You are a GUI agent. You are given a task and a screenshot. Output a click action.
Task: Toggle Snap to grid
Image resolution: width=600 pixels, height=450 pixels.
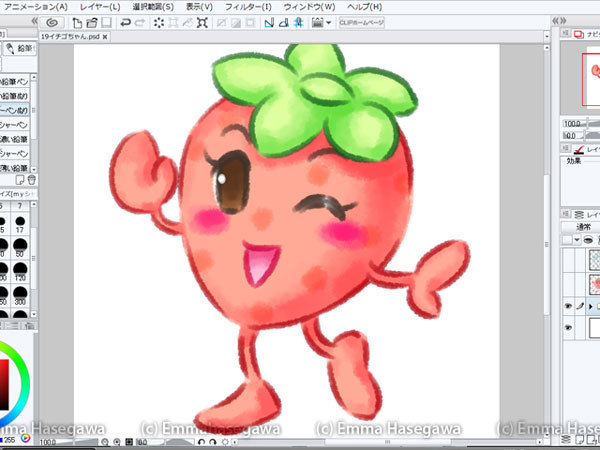click(x=298, y=23)
